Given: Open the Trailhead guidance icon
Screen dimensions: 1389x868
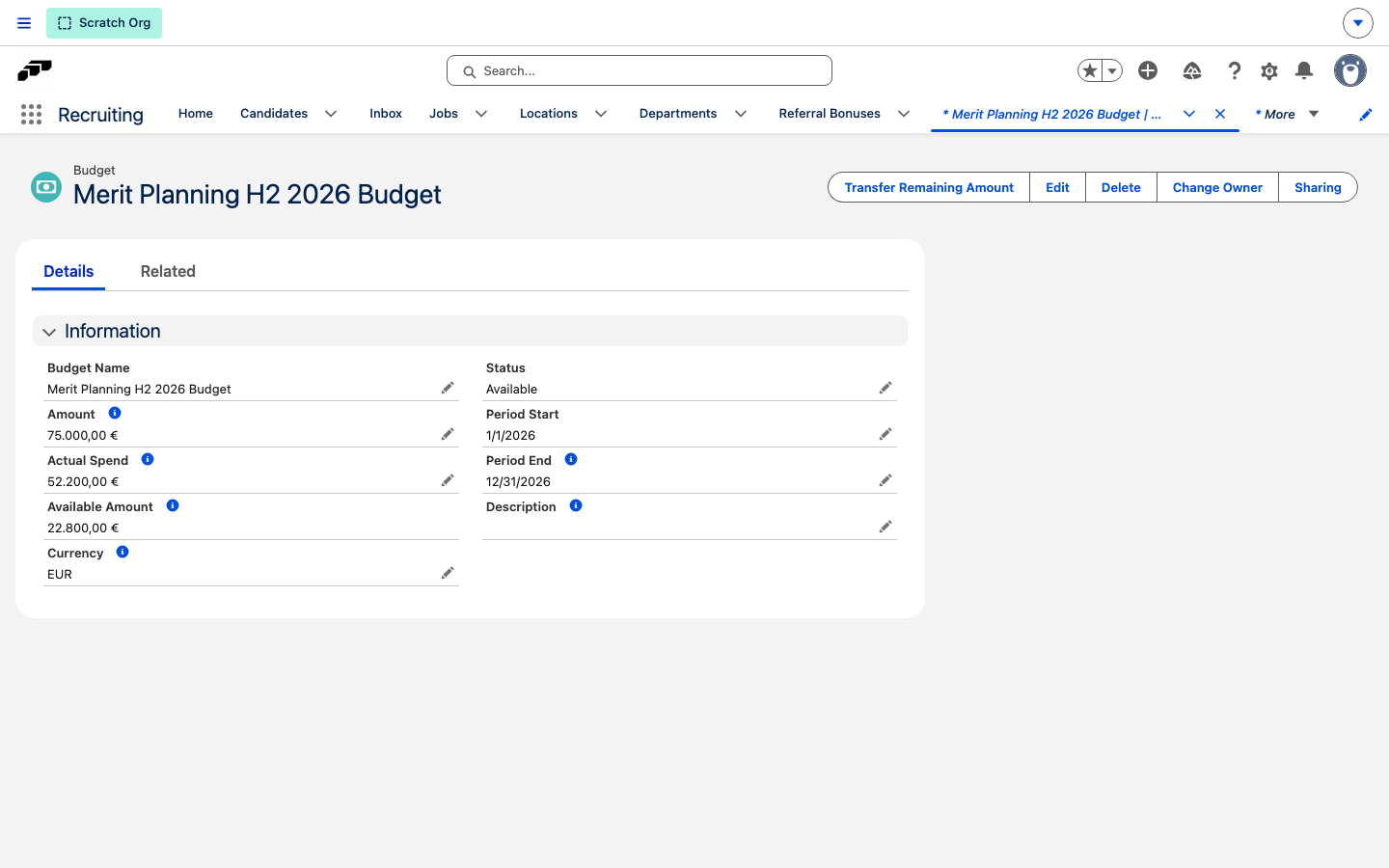Looking at the screenshot, I should click(1192, 70).
